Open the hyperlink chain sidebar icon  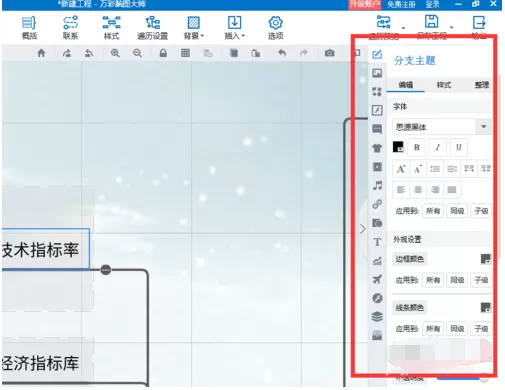click(x=377, y=204)
